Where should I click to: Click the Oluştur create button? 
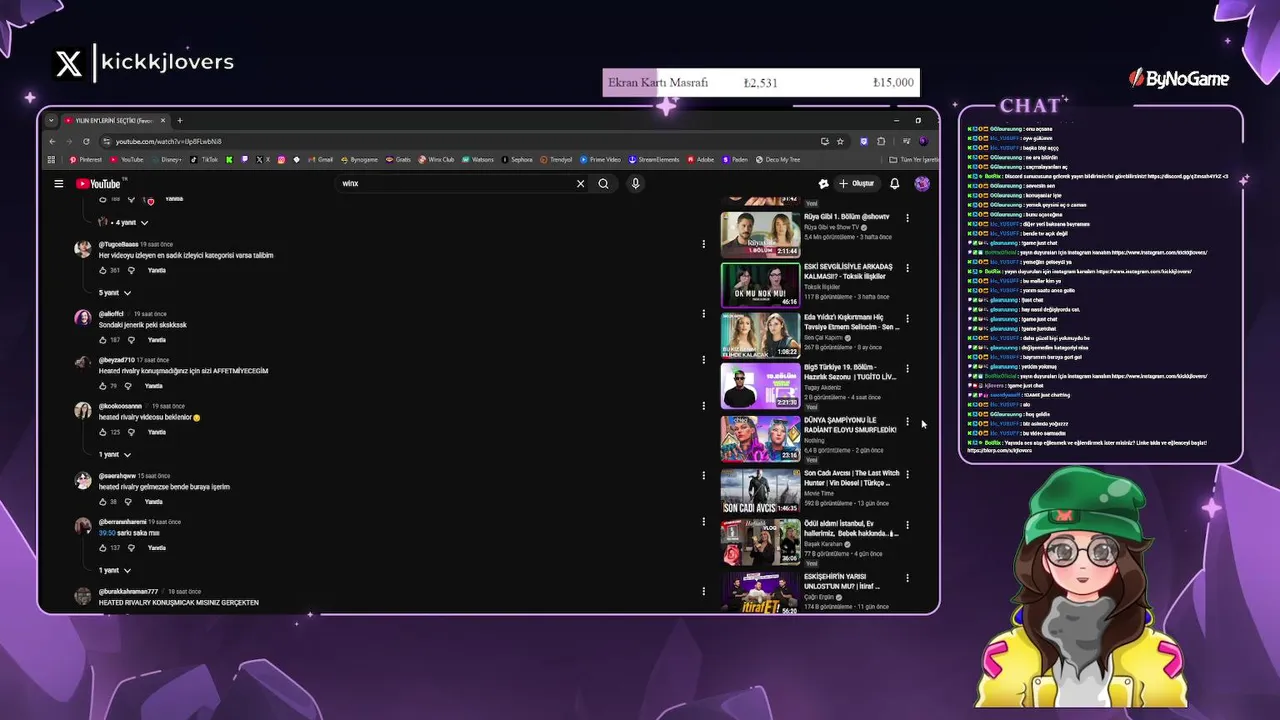tap(857, 184)
